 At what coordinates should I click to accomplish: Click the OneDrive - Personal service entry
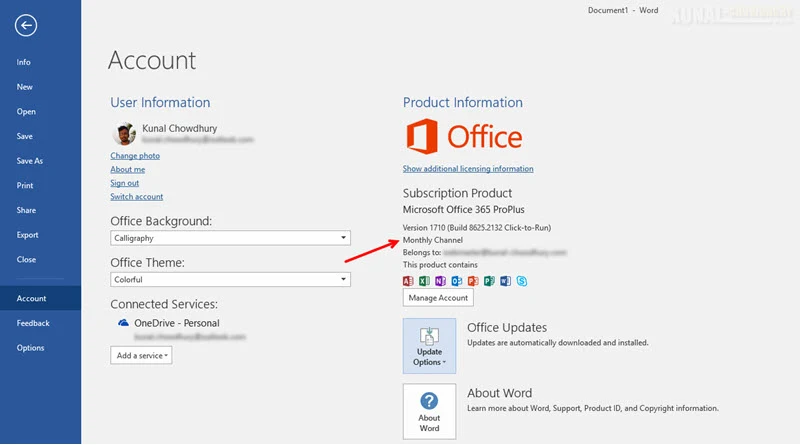(x=177, y=323)
